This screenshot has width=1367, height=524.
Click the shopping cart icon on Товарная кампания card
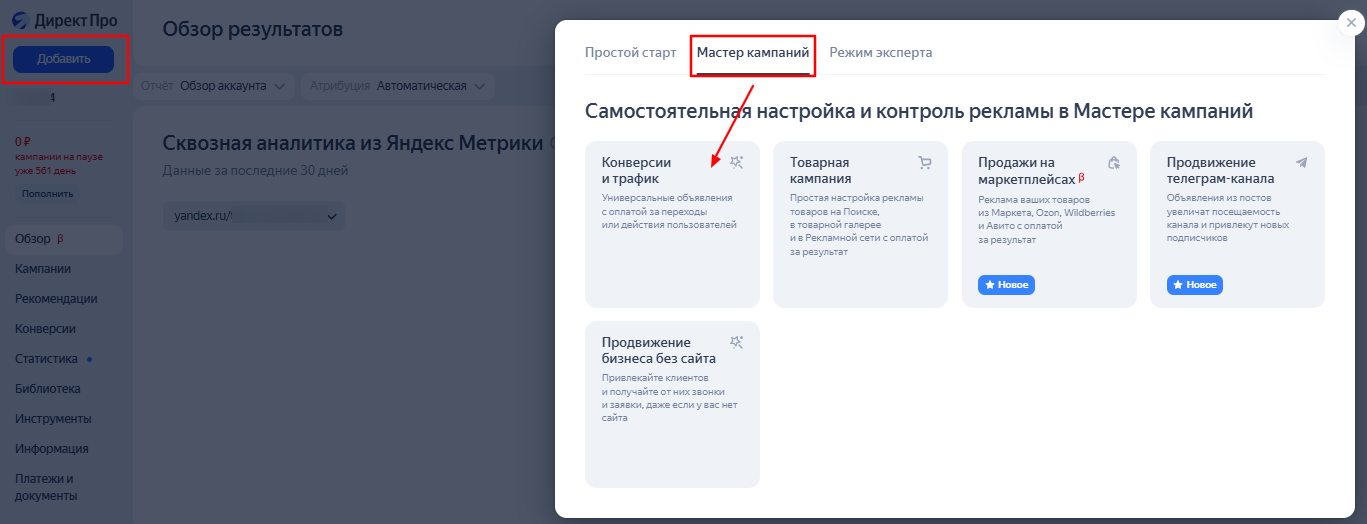tap(924, 162)
